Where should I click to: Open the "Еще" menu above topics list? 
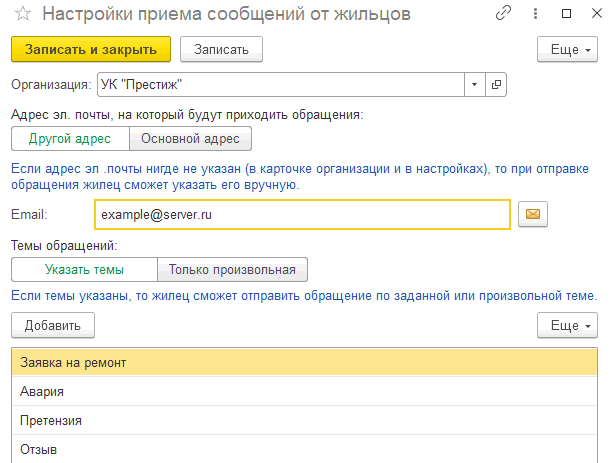pyautogui.click(x=567, y=325)
